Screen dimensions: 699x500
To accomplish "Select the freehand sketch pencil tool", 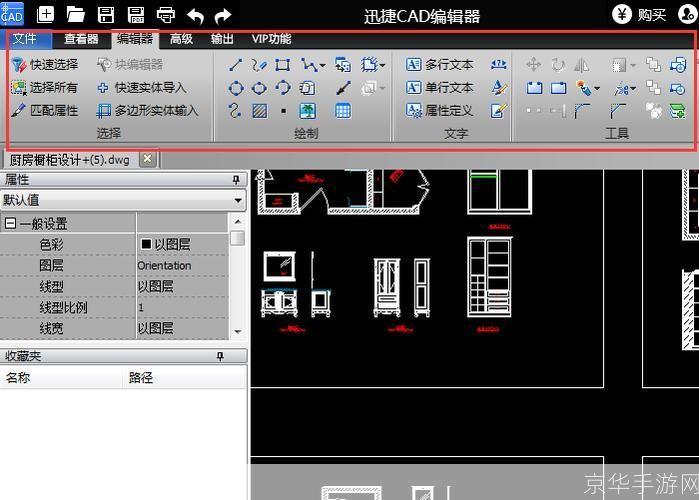I will click(x=259, y=65).
